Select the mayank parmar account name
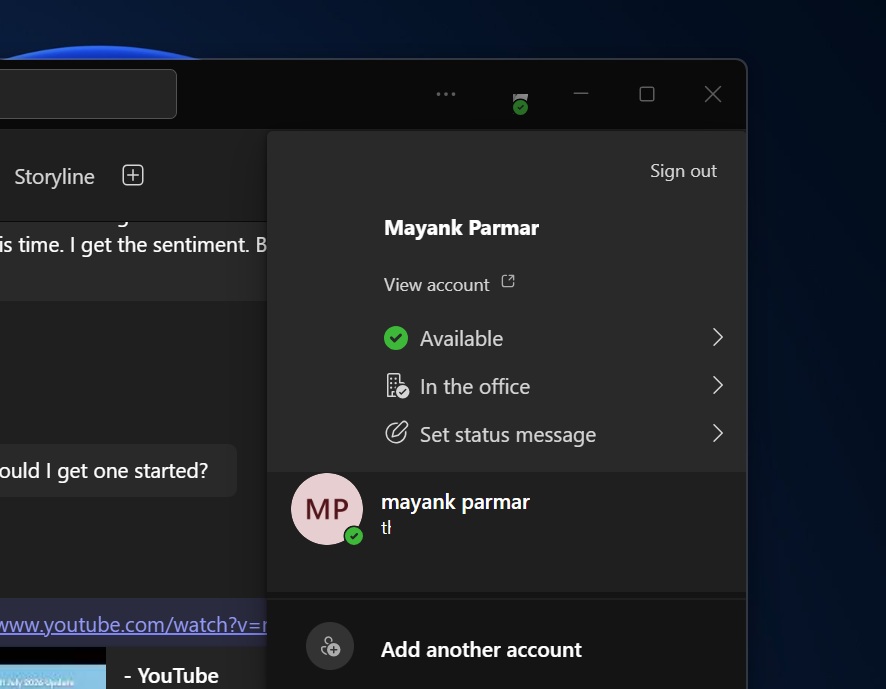The width and height of the screenshot is (886, 689). pos(455,502)
